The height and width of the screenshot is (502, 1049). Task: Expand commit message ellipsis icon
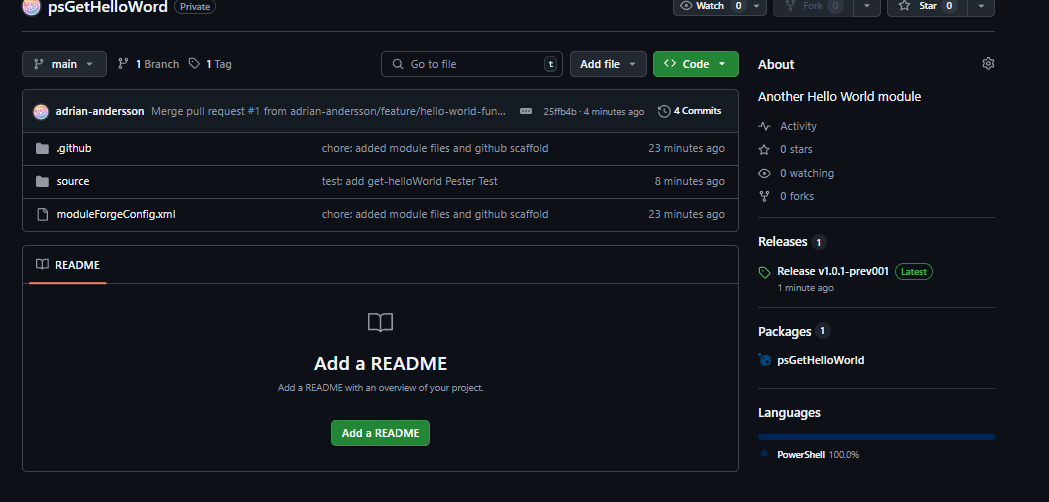tap(526, 111)
